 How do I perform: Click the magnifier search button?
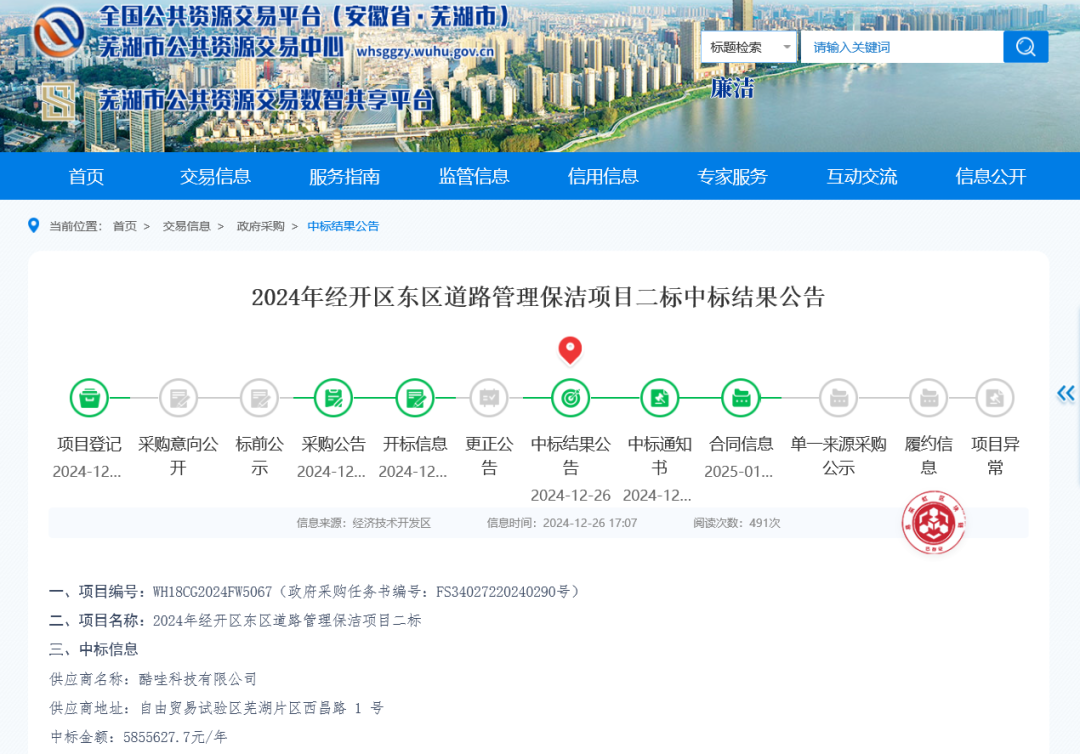pyautogui.click(x=1025, y=47)
